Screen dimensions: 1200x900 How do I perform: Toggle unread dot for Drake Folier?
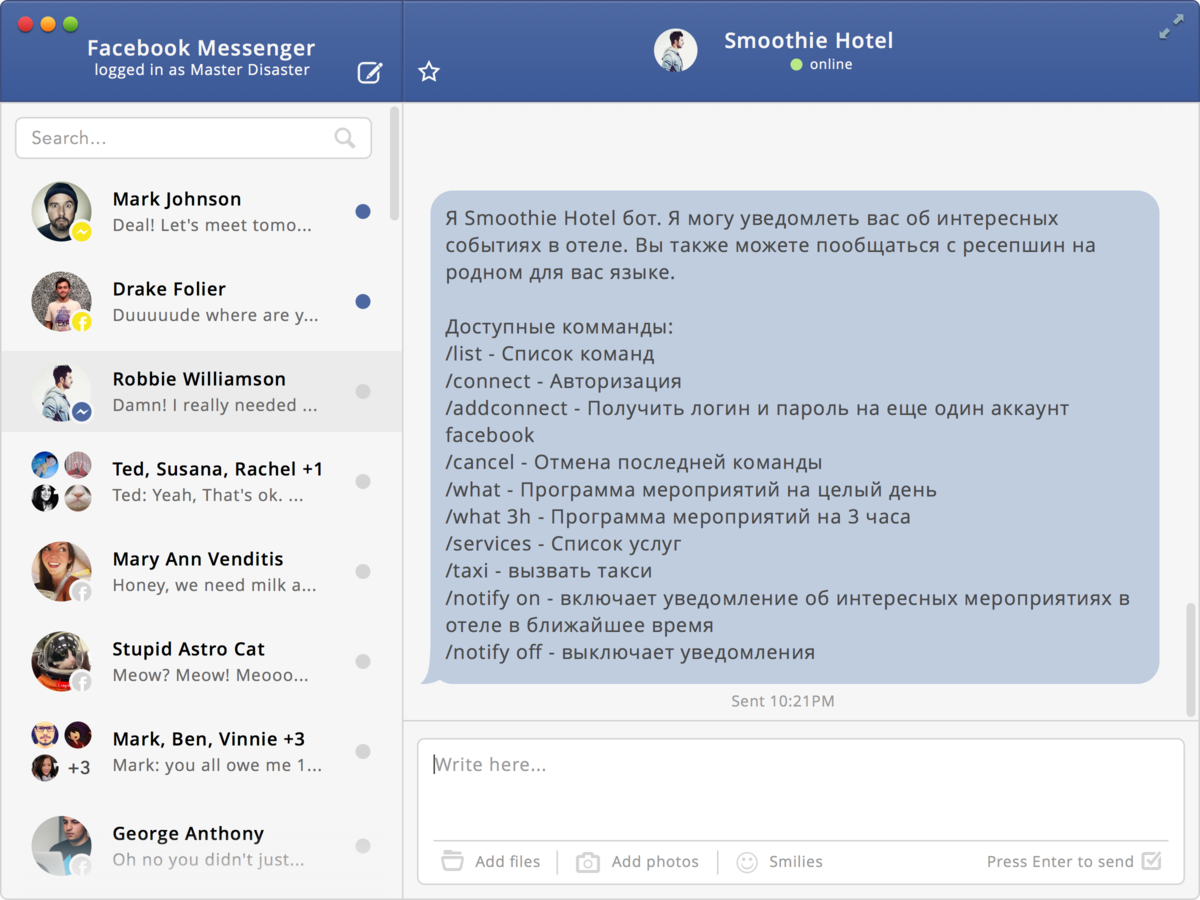tap(363, 301)
